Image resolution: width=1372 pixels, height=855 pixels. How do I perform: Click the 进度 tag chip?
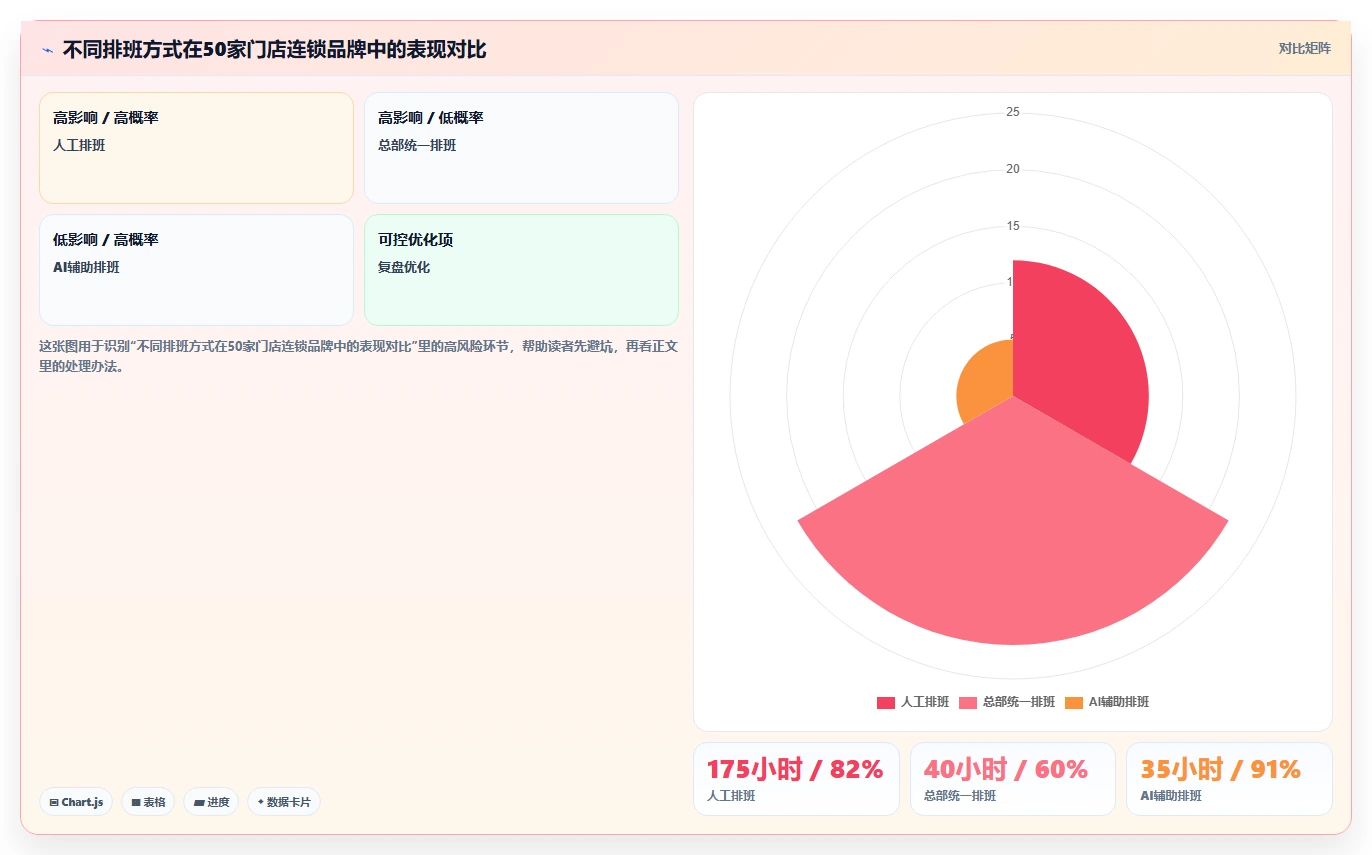tap(211, 802)
